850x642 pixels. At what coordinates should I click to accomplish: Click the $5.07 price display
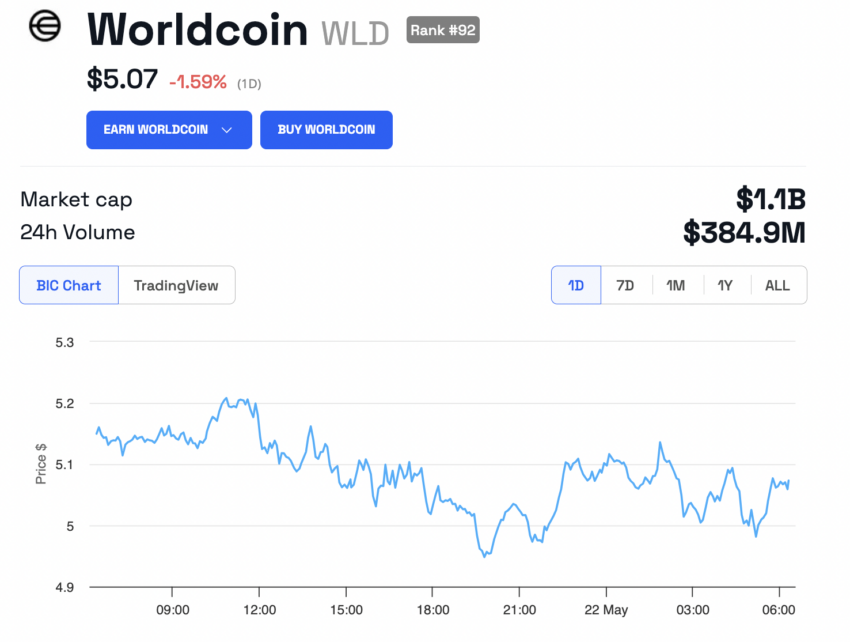click(122, 80)
